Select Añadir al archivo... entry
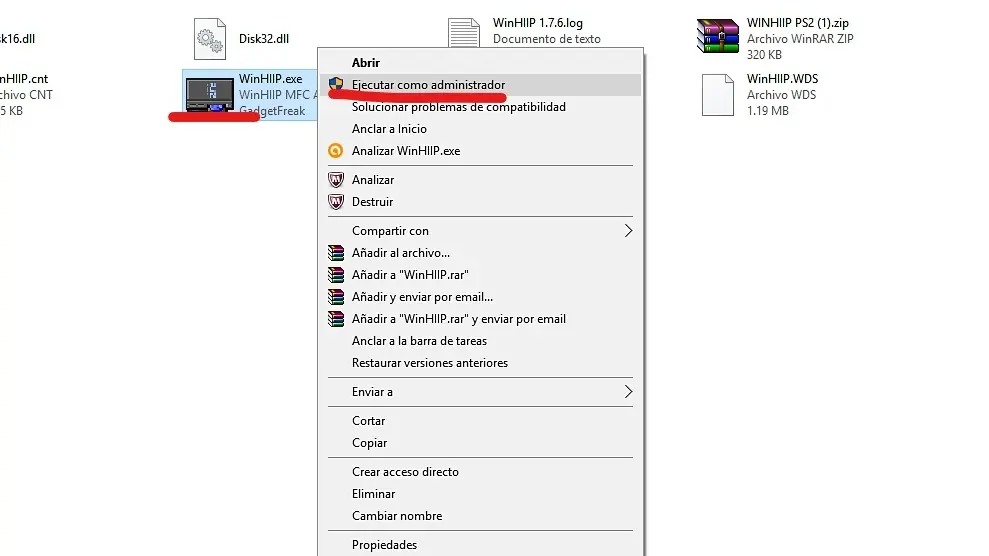The width and height of the screenshot is (989, 556). (x=481, y=253)
